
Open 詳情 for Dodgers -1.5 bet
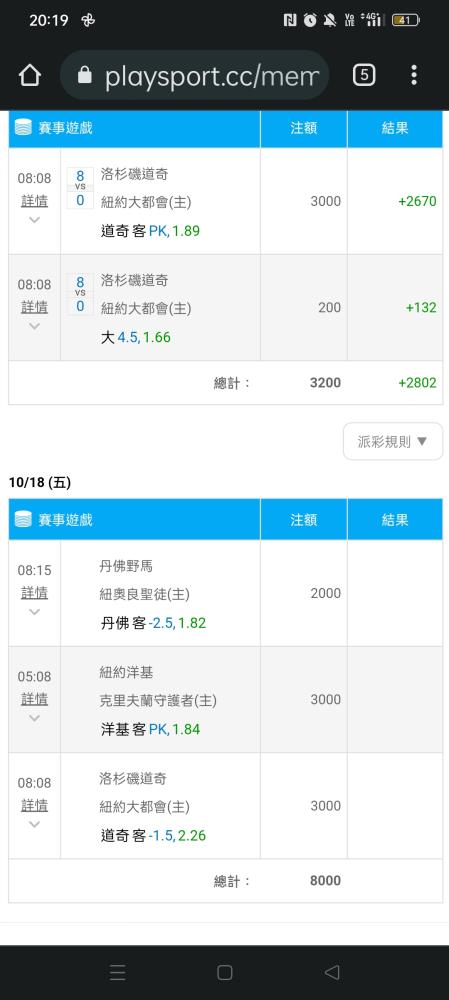pos(34,805)
